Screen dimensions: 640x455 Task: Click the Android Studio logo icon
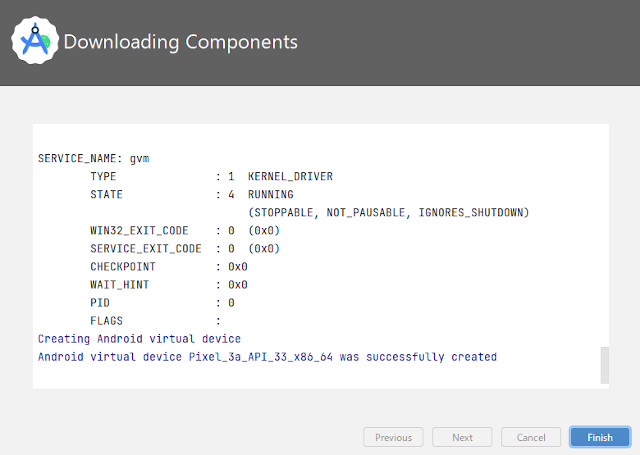[x=35, y=40]
